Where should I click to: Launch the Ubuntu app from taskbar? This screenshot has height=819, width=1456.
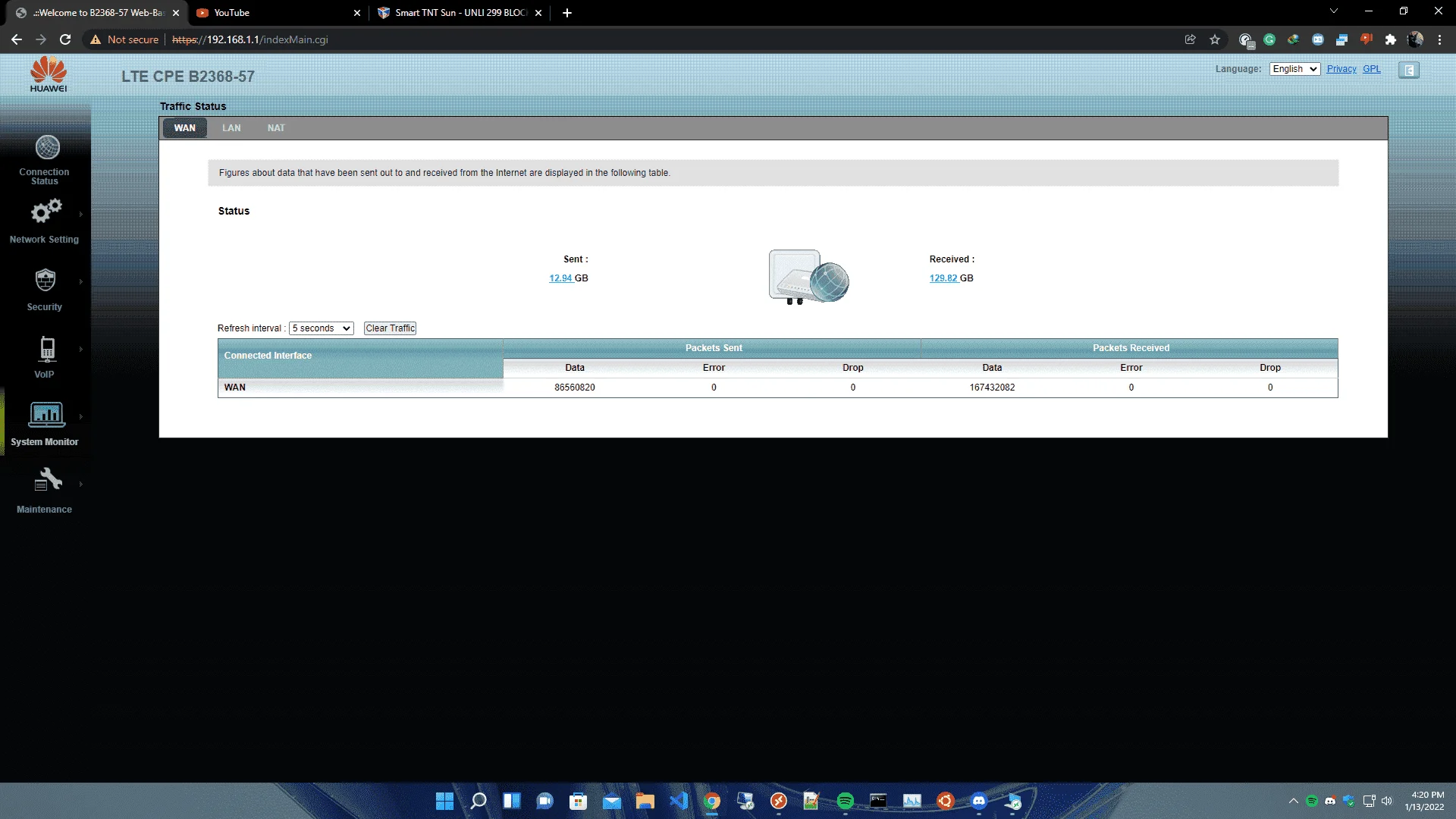pyautogui.click(x=946, y=801)
